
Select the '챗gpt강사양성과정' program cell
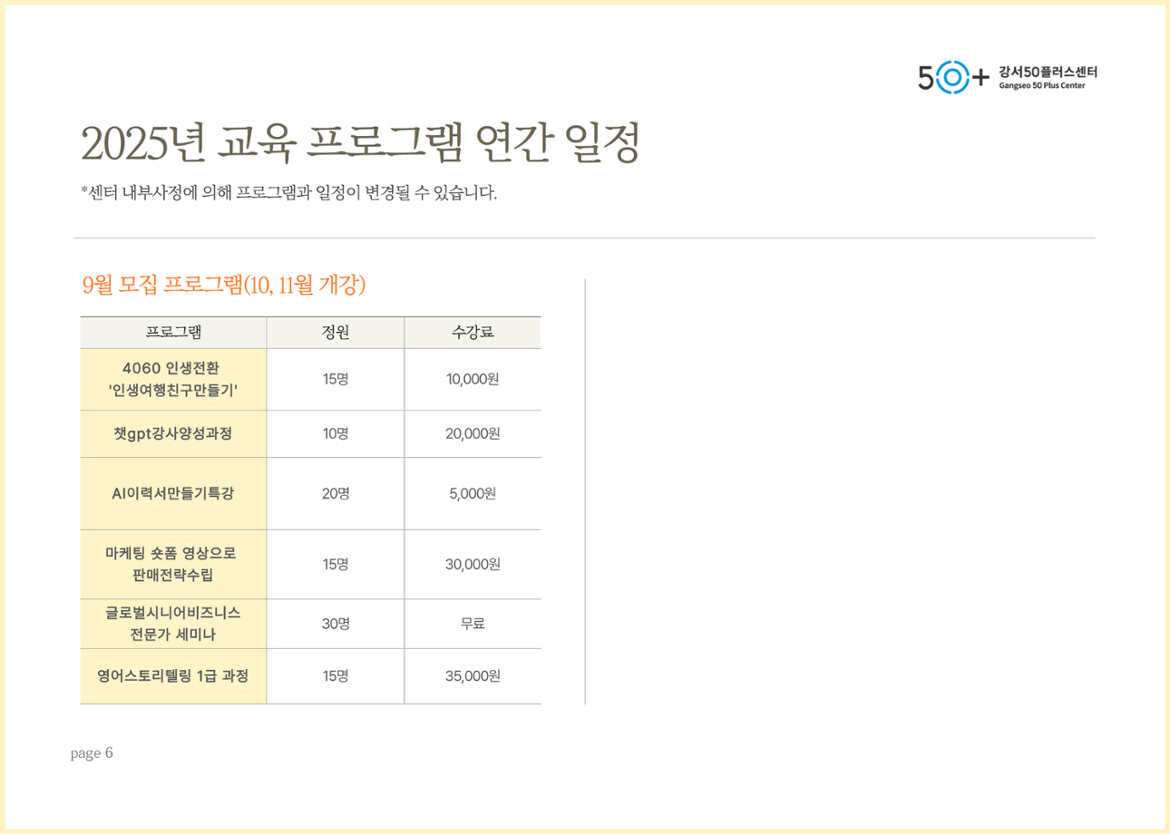(173, 434)
